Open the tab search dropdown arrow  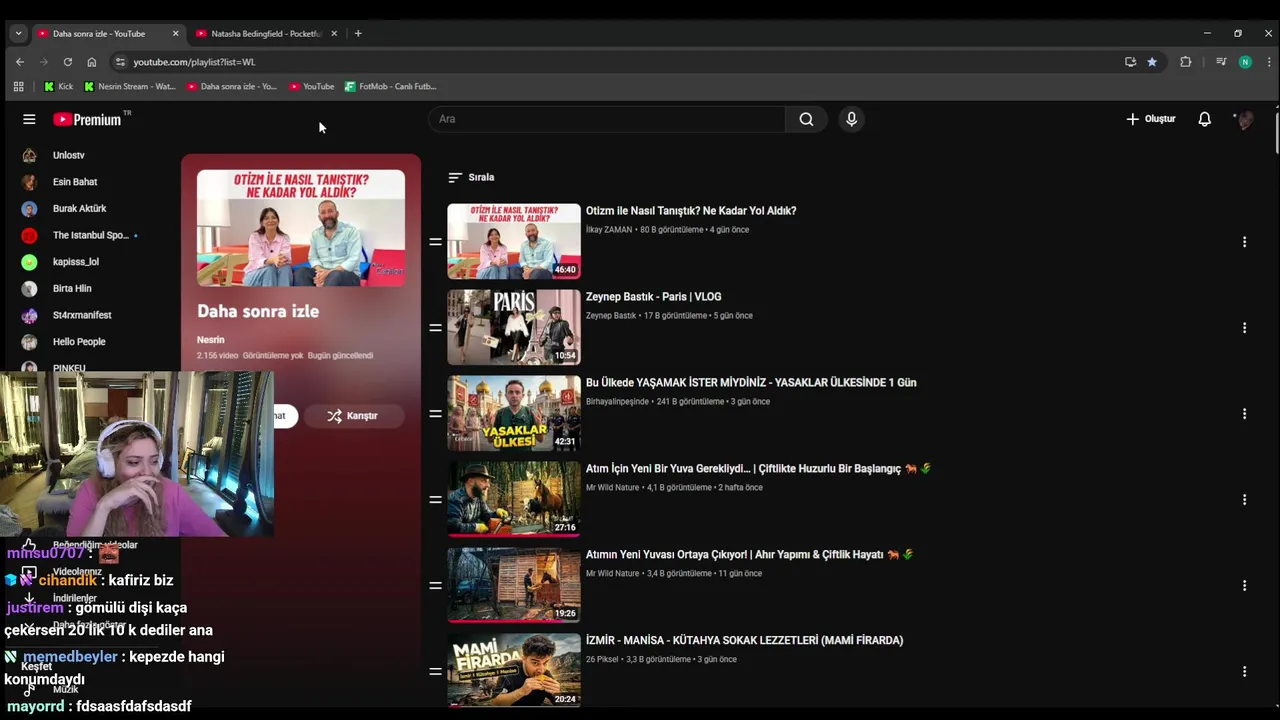coord(18,34)
